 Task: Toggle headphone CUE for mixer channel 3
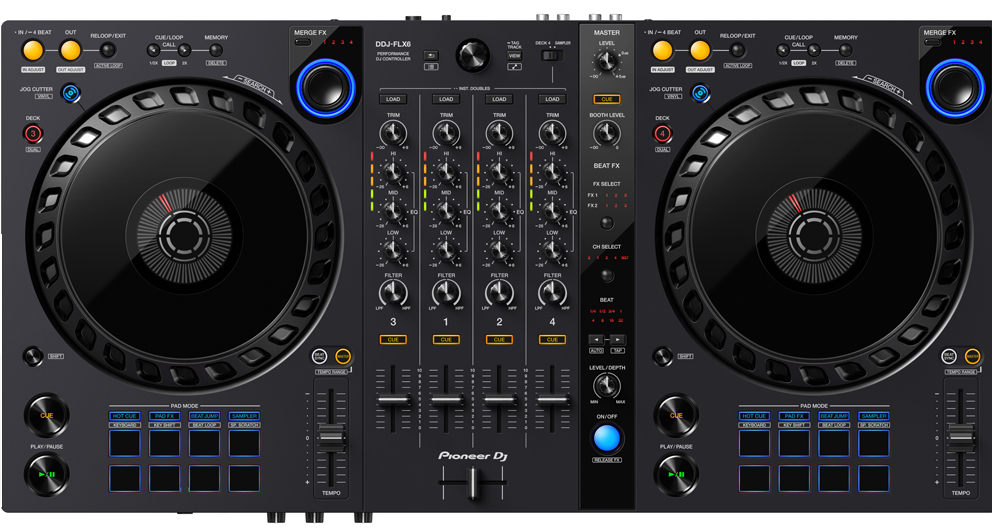tap(393, 340)
